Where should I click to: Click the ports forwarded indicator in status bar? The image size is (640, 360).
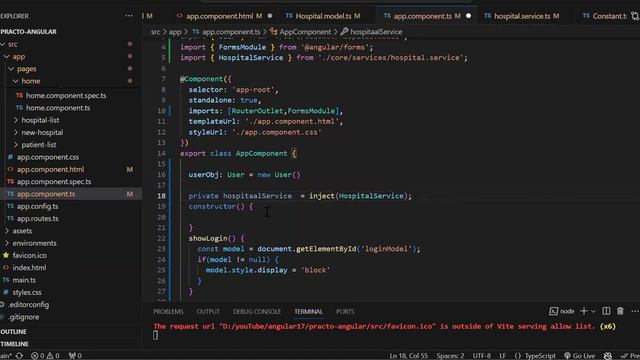[75, 356]
